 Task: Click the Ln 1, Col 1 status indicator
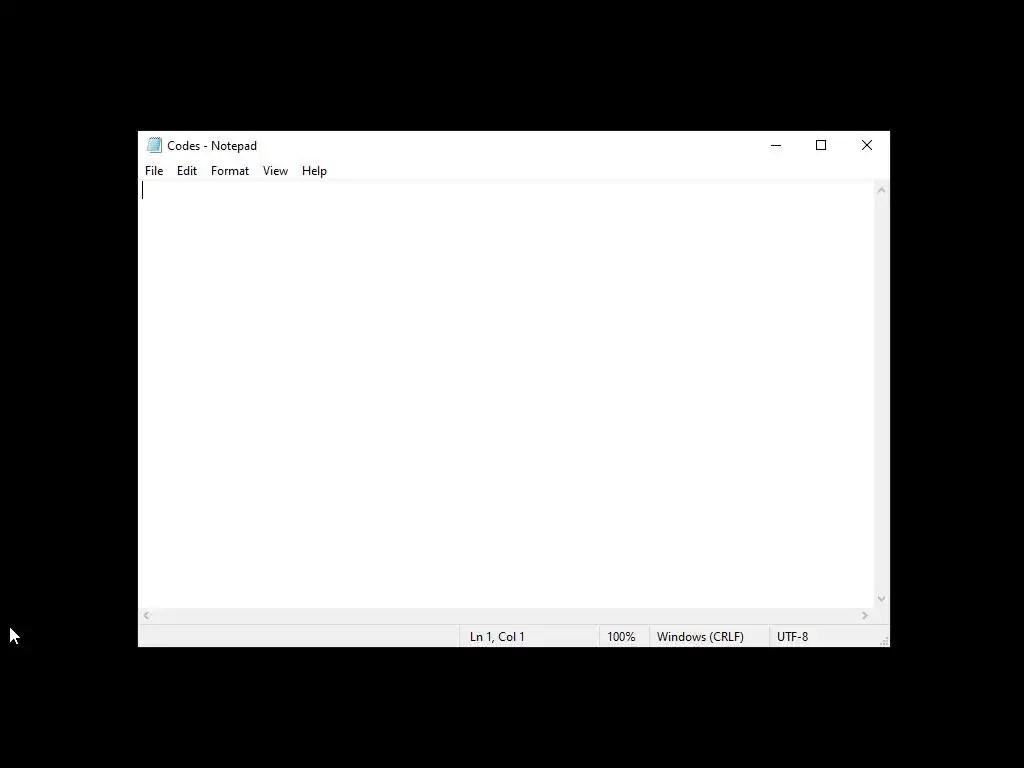pos(497,637)
